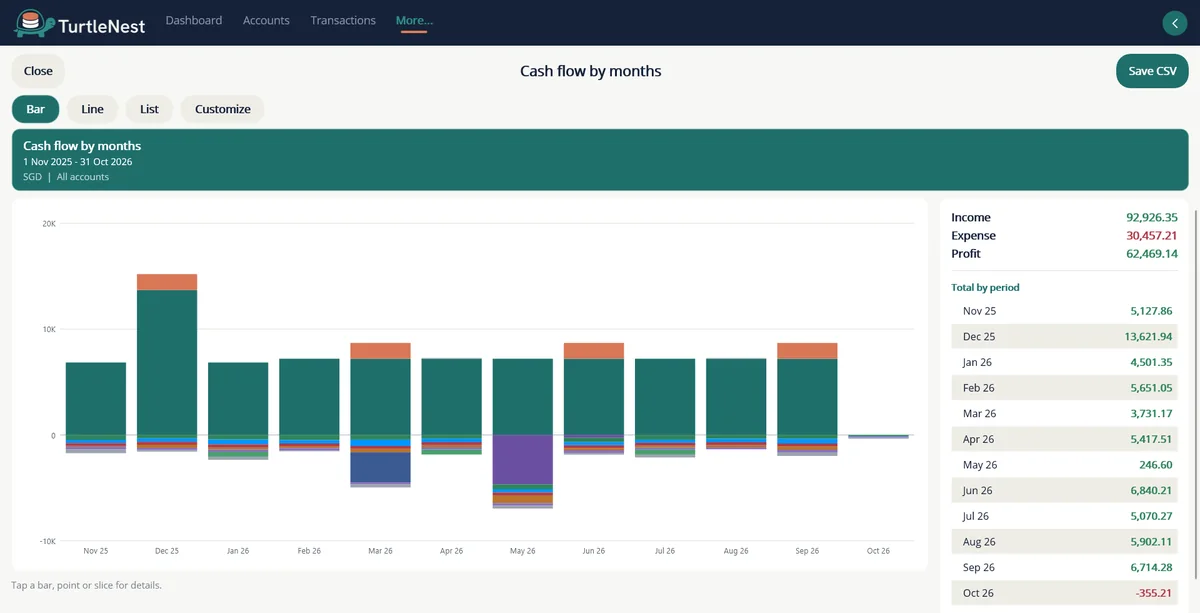Close the cash flow report
The image size is (1200, 613).
(38, 71)
